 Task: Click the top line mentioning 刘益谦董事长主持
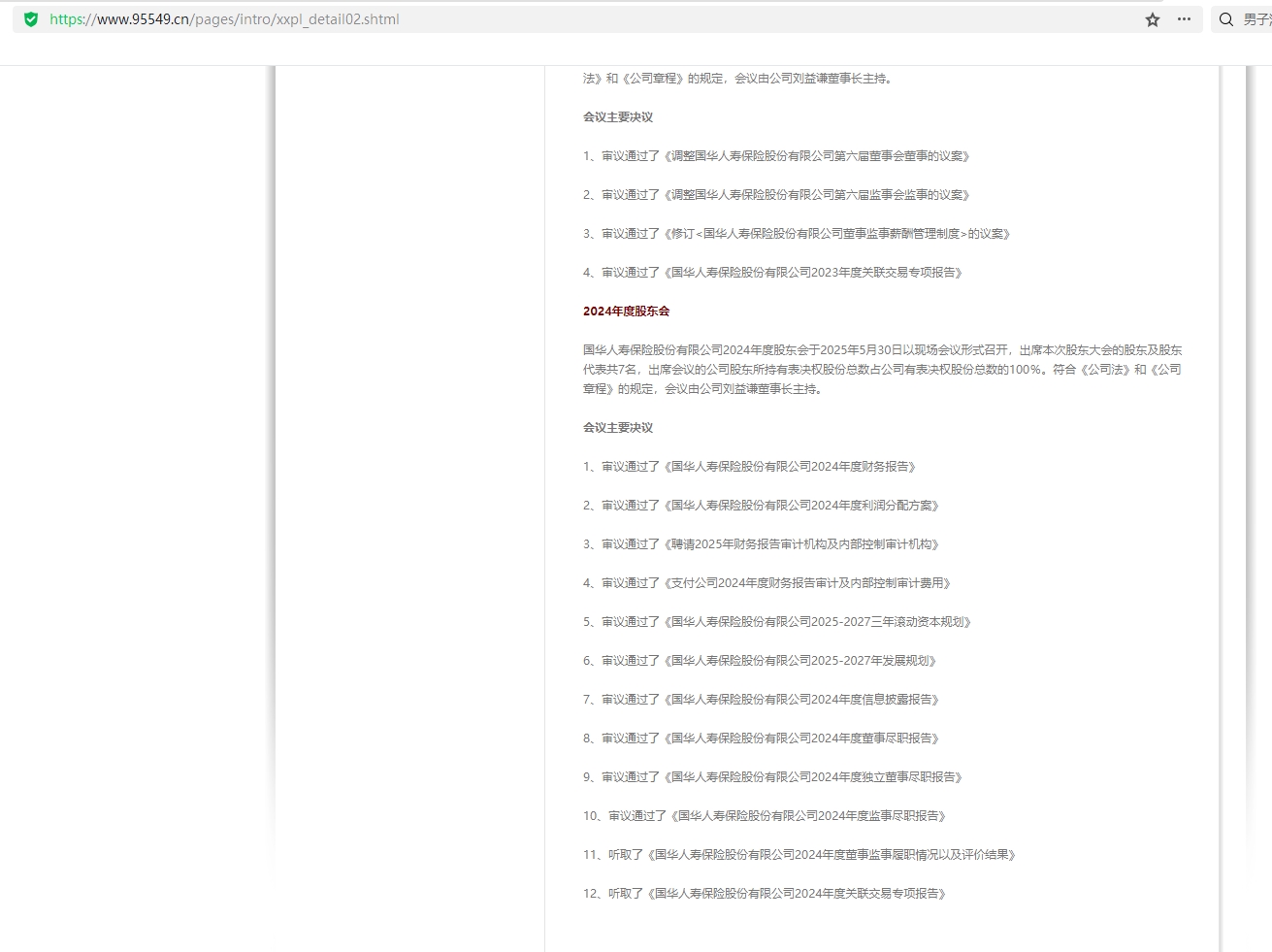point(737,79)
